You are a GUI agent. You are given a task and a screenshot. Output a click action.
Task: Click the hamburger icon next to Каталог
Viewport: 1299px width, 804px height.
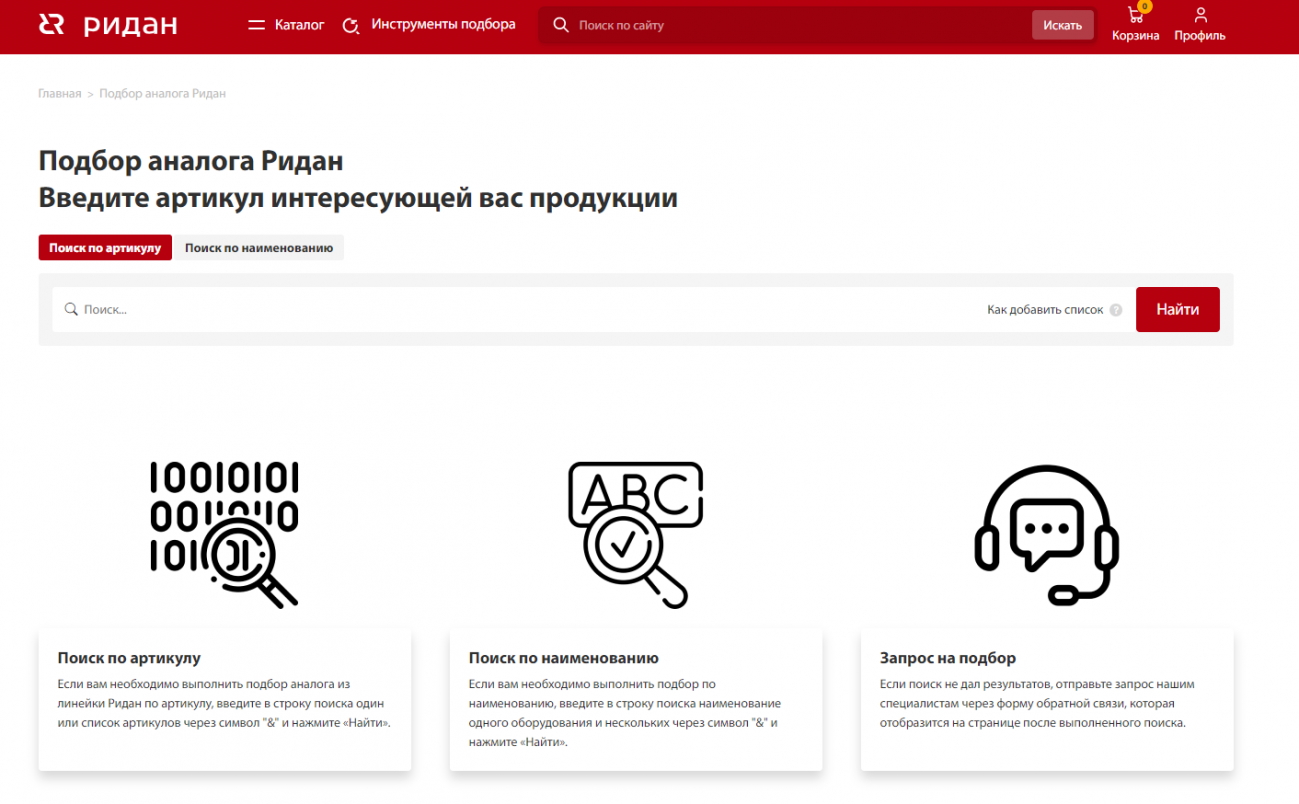point(257,24)
